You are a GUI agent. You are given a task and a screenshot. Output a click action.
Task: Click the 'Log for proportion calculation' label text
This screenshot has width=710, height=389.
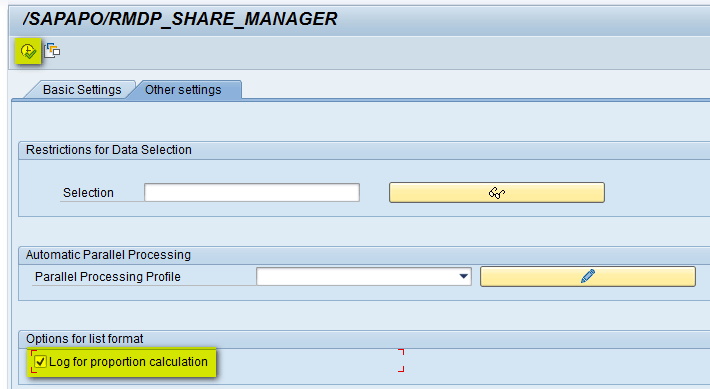pyautogui.click(x=128, y=362)
